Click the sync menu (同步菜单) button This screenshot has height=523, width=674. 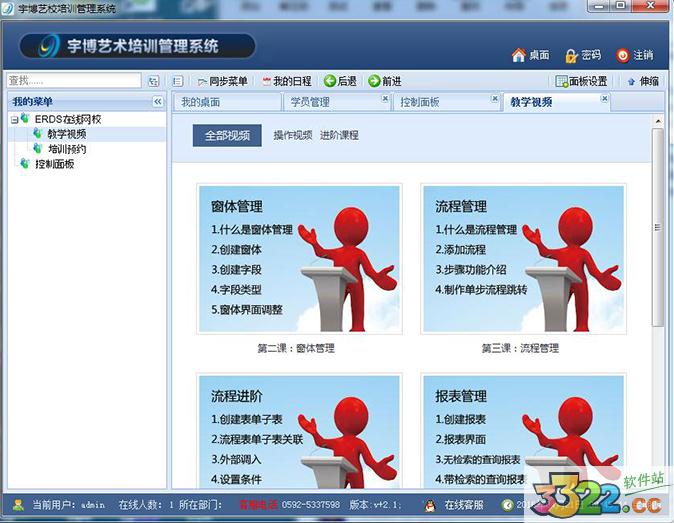click(223, 81)
